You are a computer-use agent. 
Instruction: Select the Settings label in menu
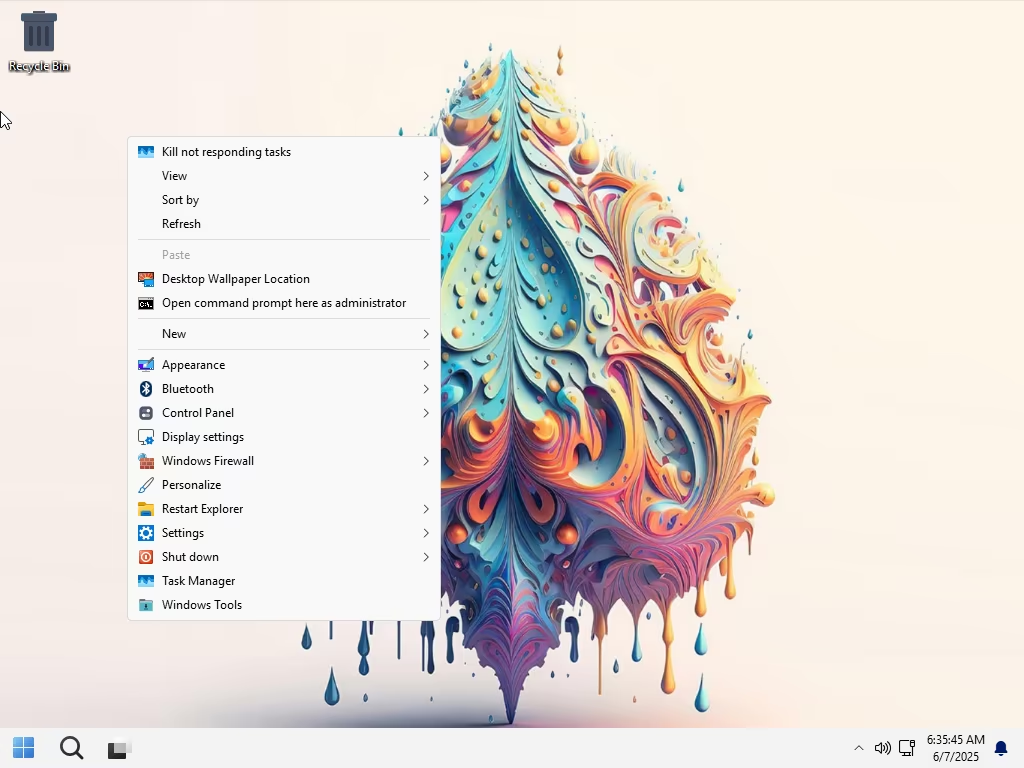pyautogui.click(x=183, y=533)
